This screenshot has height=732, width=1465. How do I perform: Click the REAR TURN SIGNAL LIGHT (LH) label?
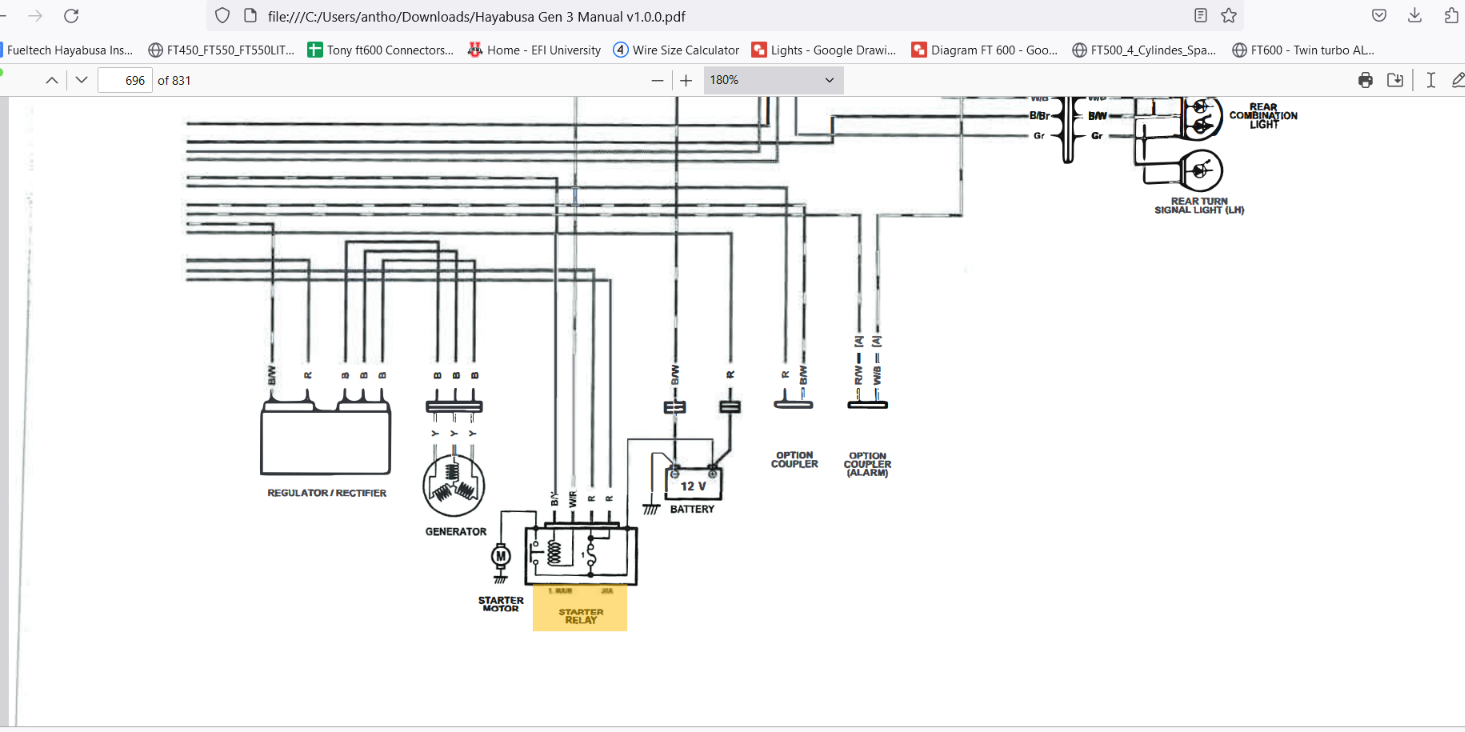[x=1199, y=206]
